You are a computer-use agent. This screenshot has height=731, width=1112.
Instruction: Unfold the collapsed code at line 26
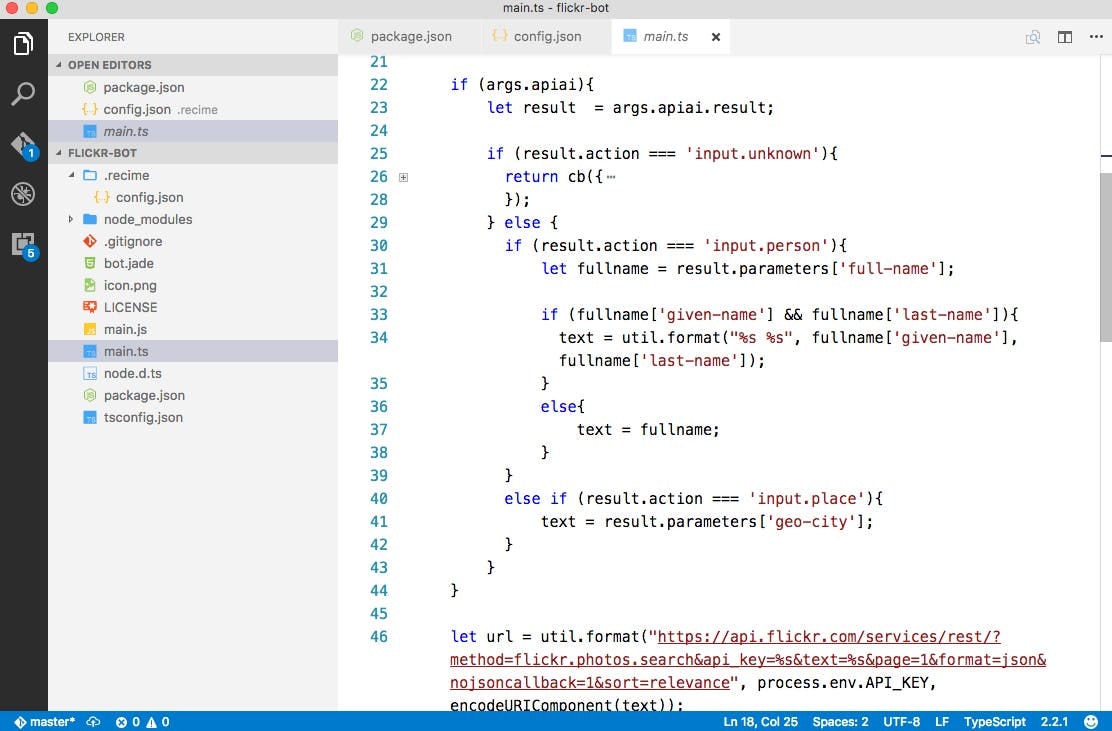pos(404,177)
